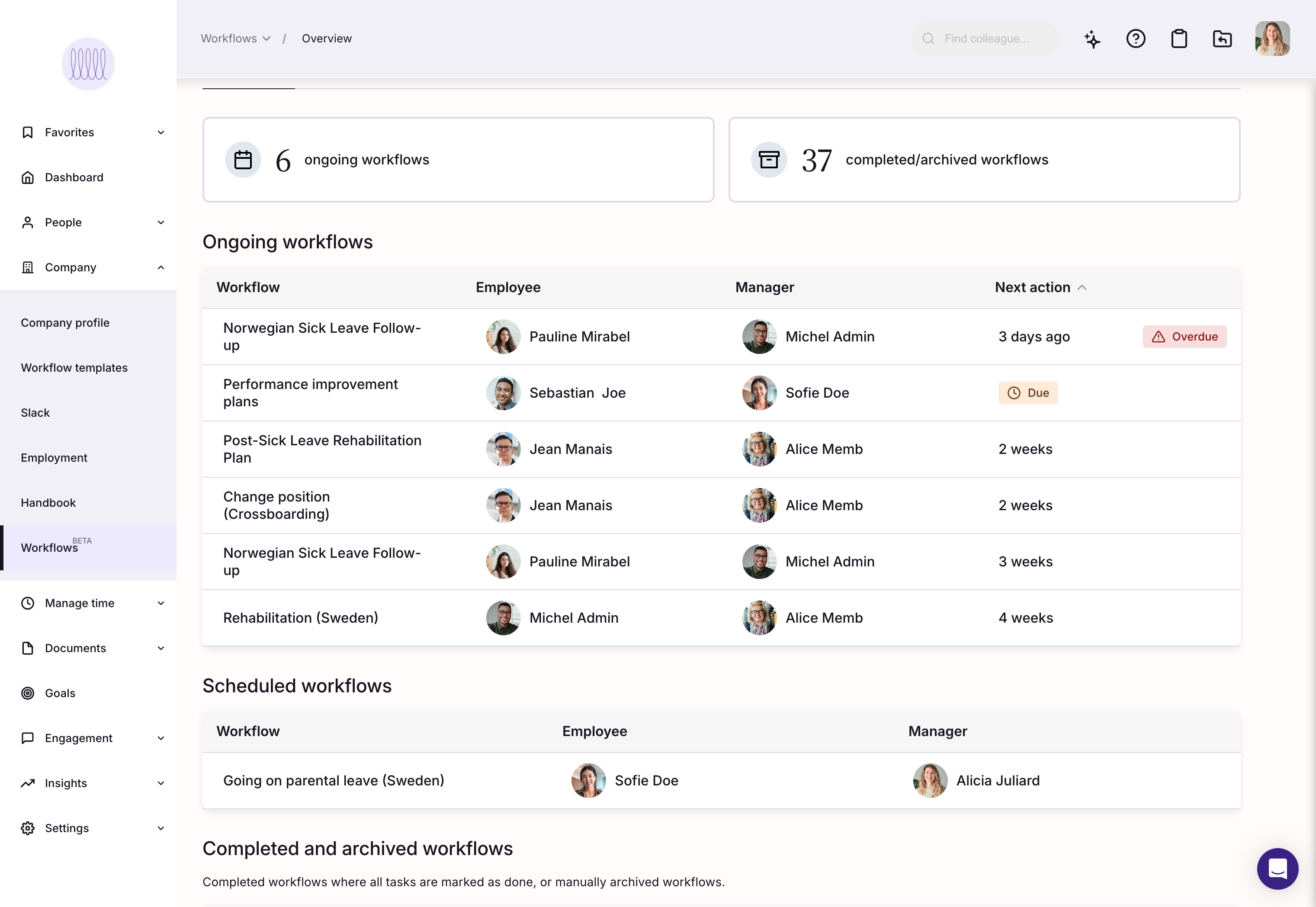The image size is (1316, 907).
Task: Expand the Engagement chevron
Action: click(161, 738)
